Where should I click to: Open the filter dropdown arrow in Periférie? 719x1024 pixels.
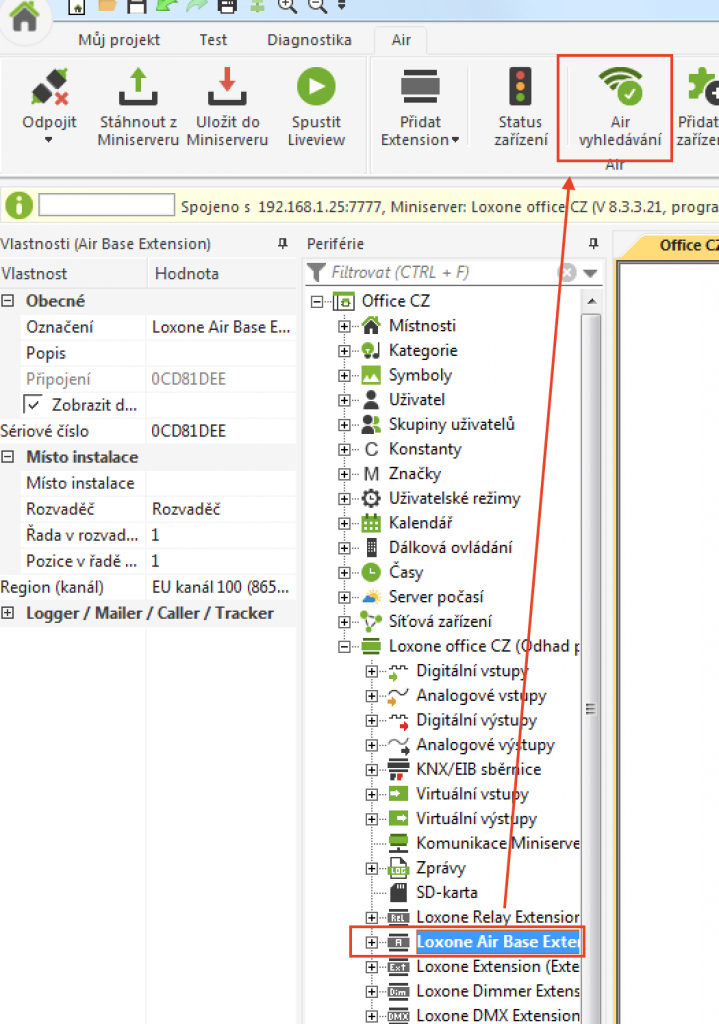click(x=590, y=273)
